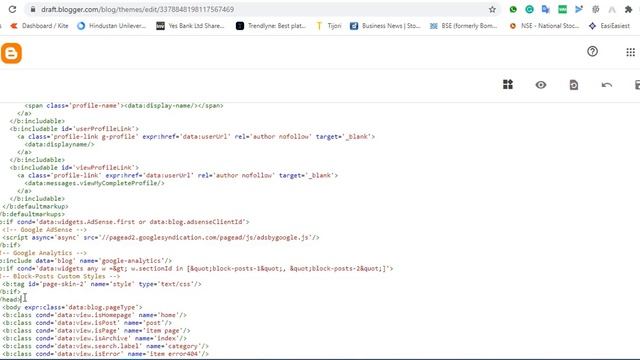Click the Google AdSense comment line
Viewport: 640px width, 360px height.
click(44, 230)
